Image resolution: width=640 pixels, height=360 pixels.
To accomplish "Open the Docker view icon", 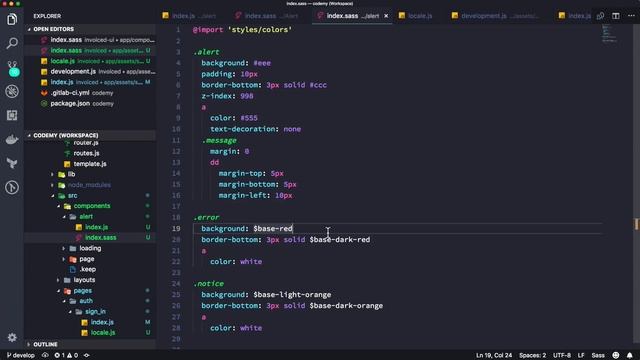I will click(x=12, y=139).
